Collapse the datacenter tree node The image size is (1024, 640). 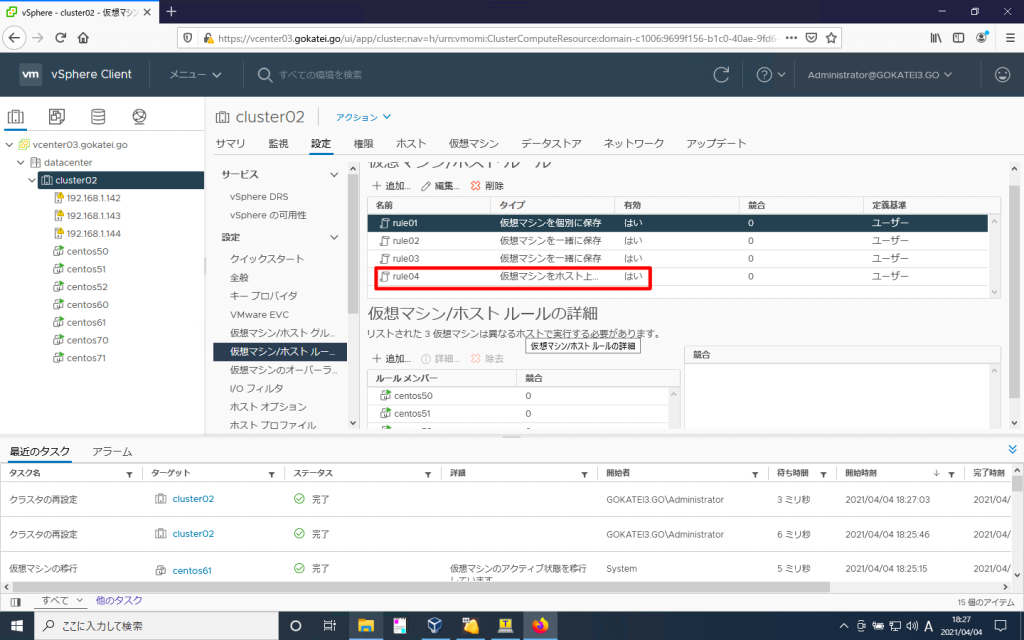coord(20,162)
